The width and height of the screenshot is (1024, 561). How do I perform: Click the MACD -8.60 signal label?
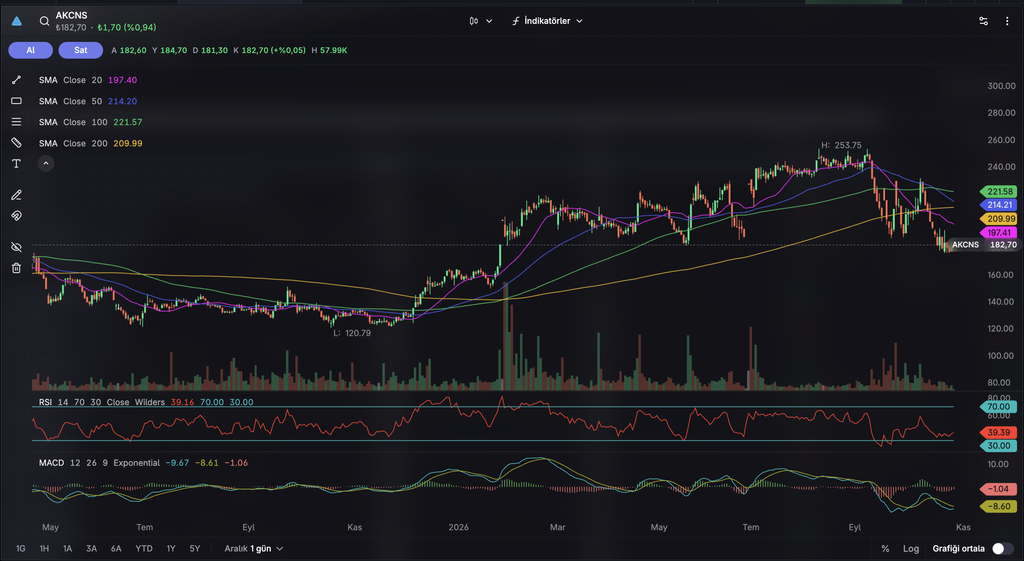click(x=999, y=506)
